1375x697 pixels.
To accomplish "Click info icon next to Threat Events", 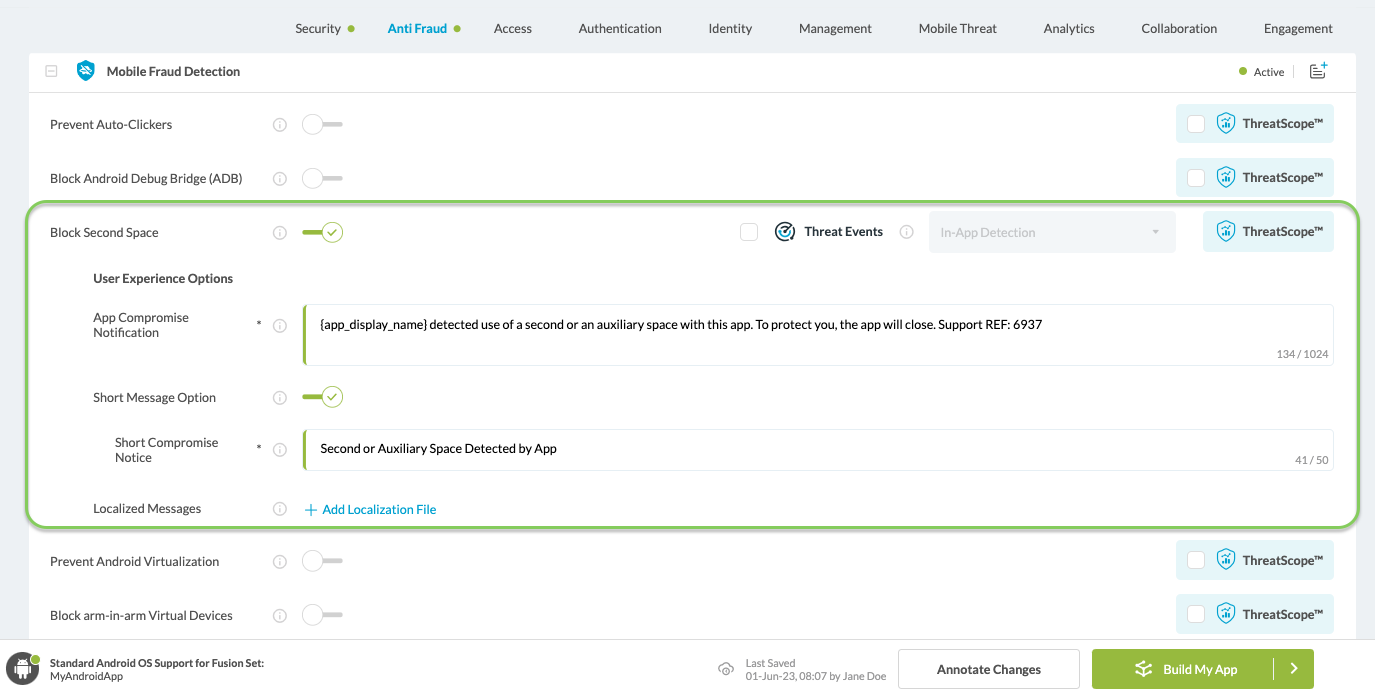I will click(906, 232).
